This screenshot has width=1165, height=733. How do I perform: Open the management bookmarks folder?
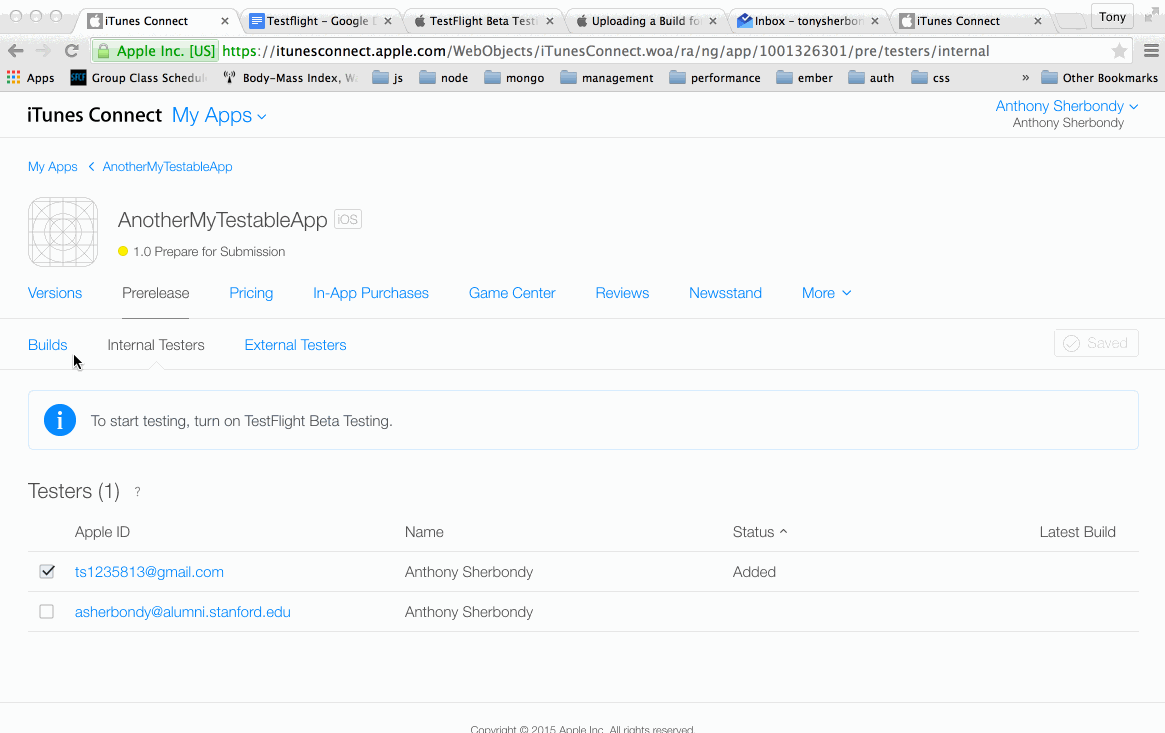[x=607, y=78]
